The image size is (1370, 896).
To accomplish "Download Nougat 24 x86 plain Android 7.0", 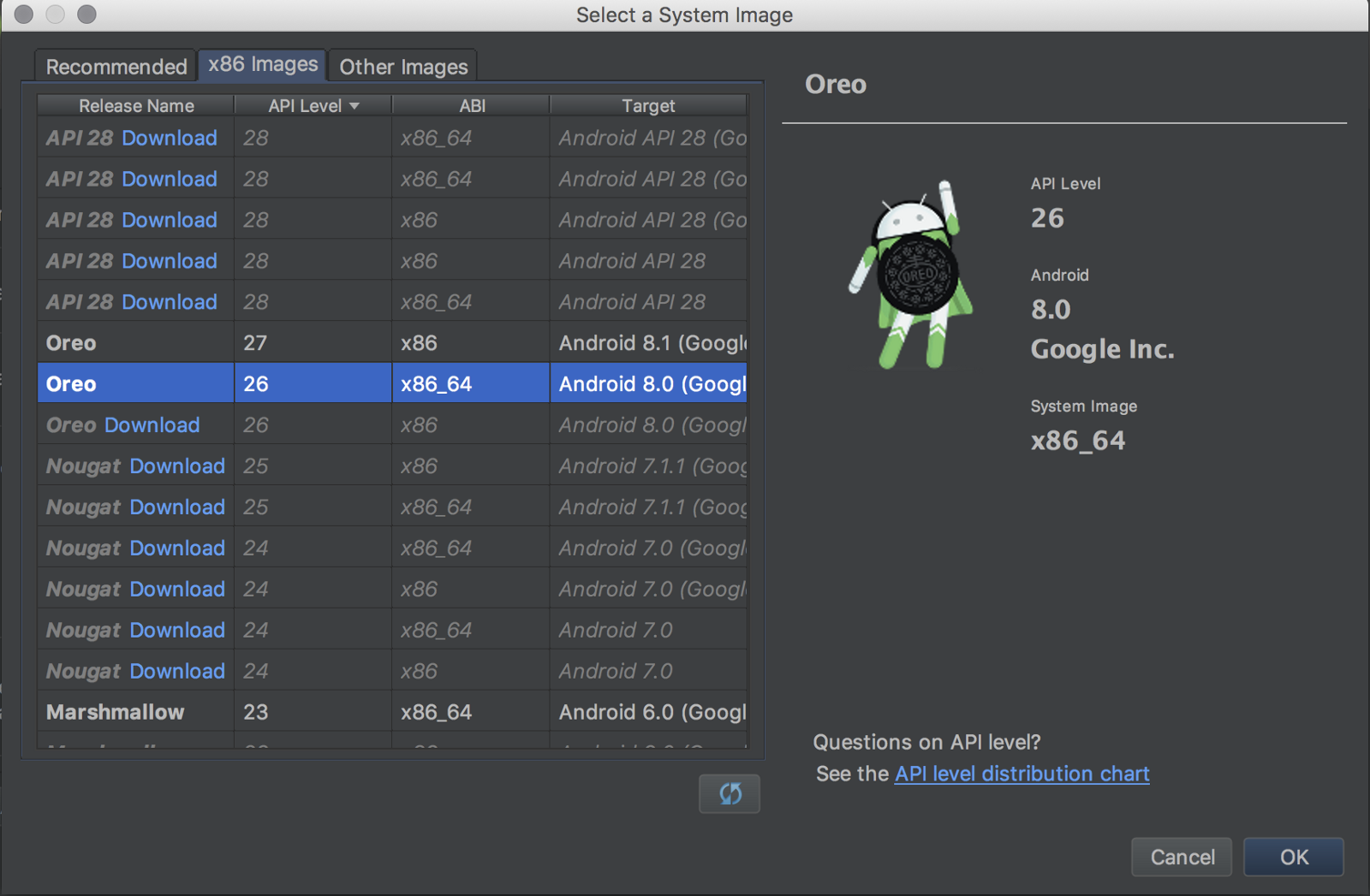I will 177,672.
